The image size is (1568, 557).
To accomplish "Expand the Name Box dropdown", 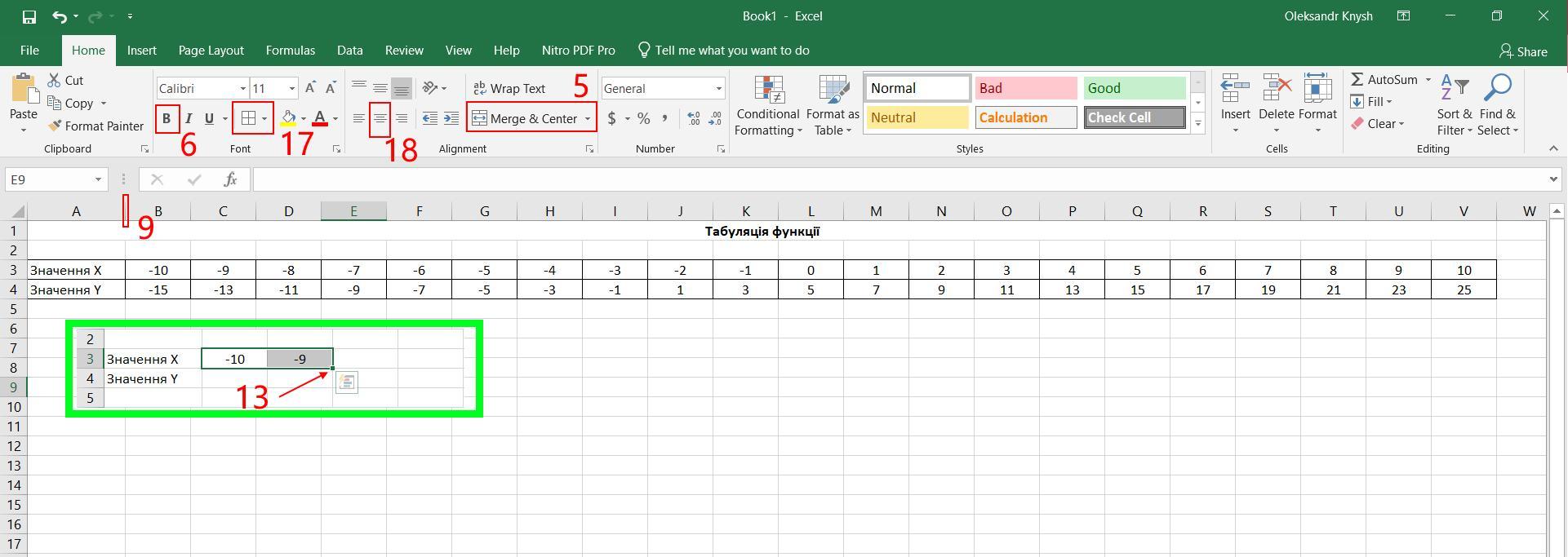I will 98,179.
